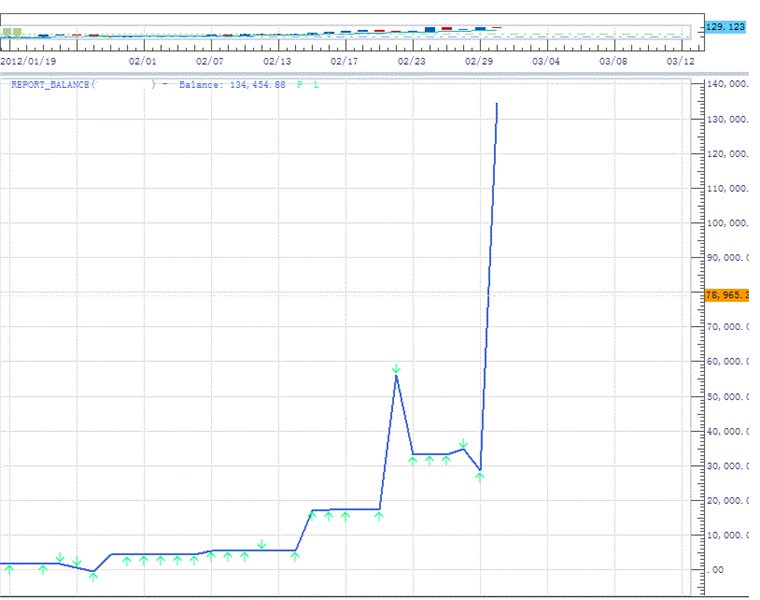The image size is (760, 600).
Task: Click the down arrow marker just before the 02/17 rise
Action: point(261,545)
